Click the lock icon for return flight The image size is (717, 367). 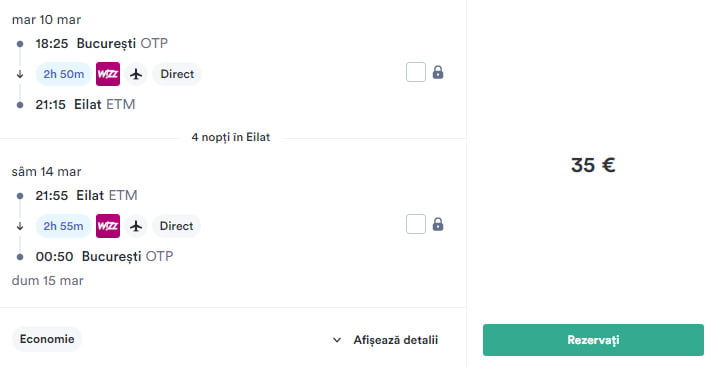[x=438, y=224]
